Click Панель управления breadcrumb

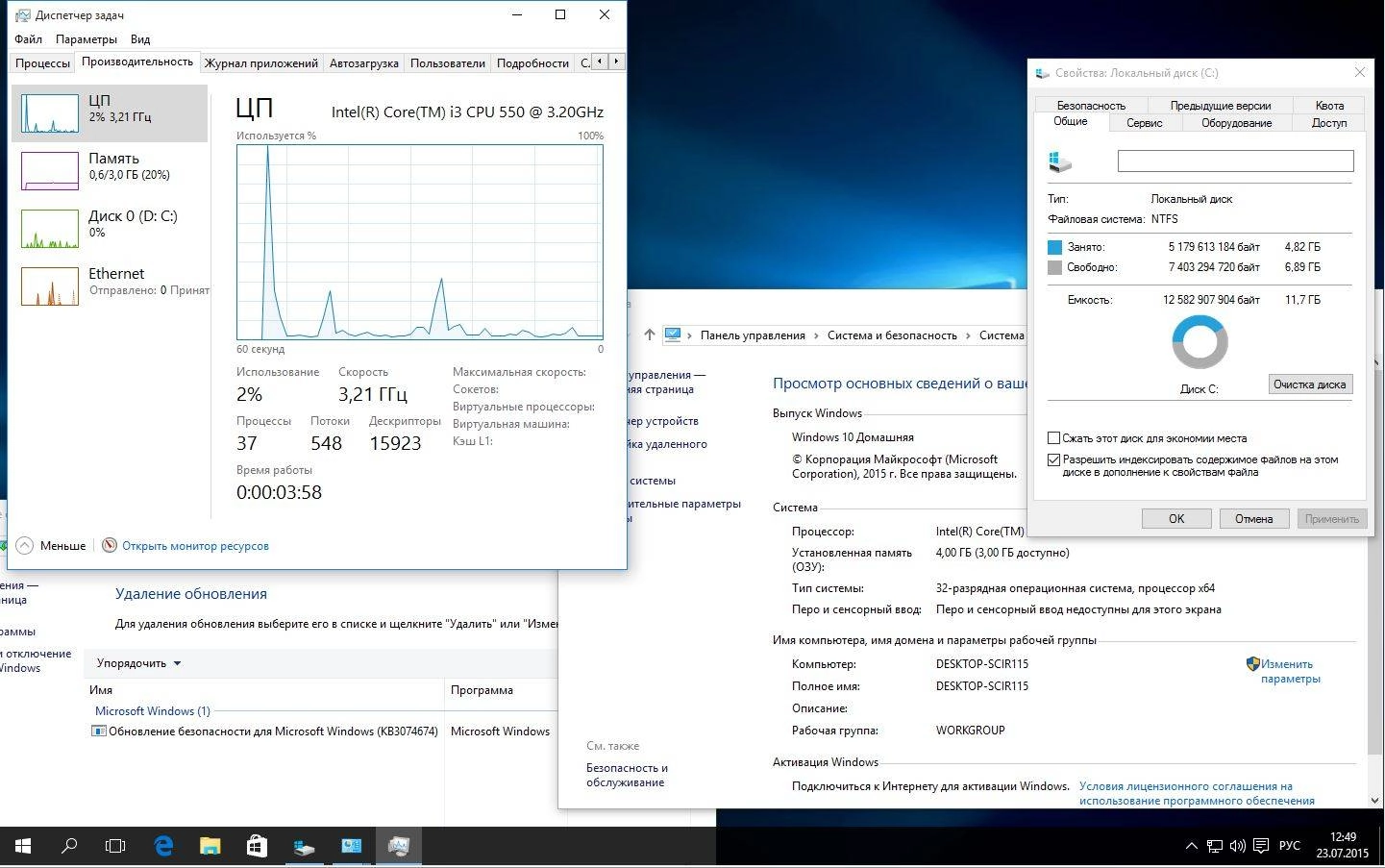[x=753, y=335]
